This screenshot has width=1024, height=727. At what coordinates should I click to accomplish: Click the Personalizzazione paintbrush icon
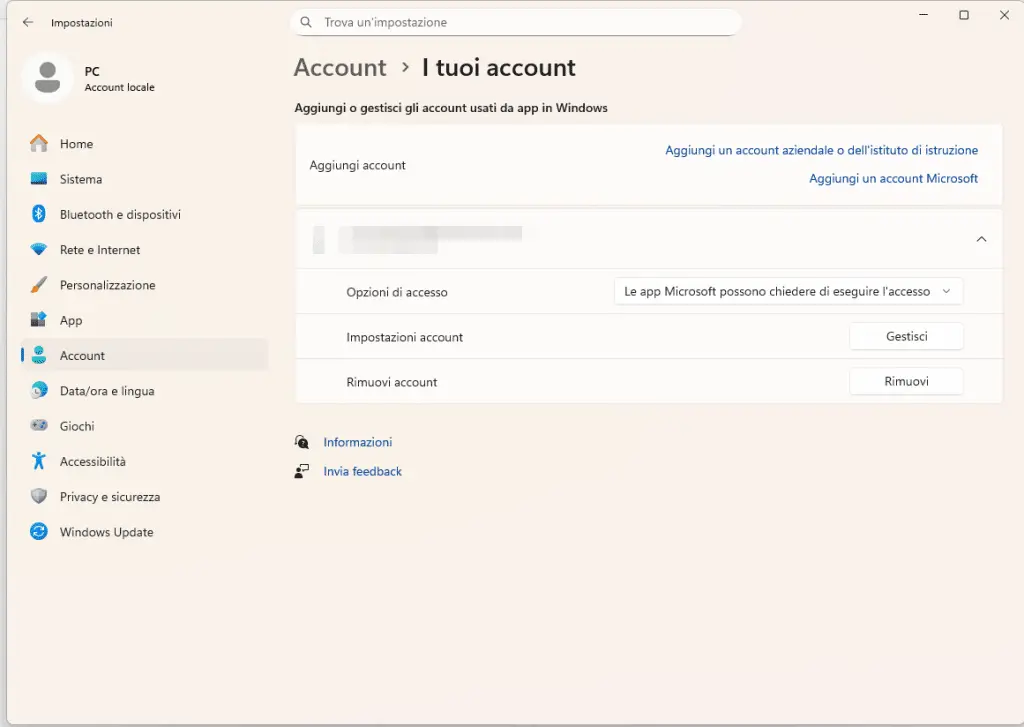click(x=39, y=285)
